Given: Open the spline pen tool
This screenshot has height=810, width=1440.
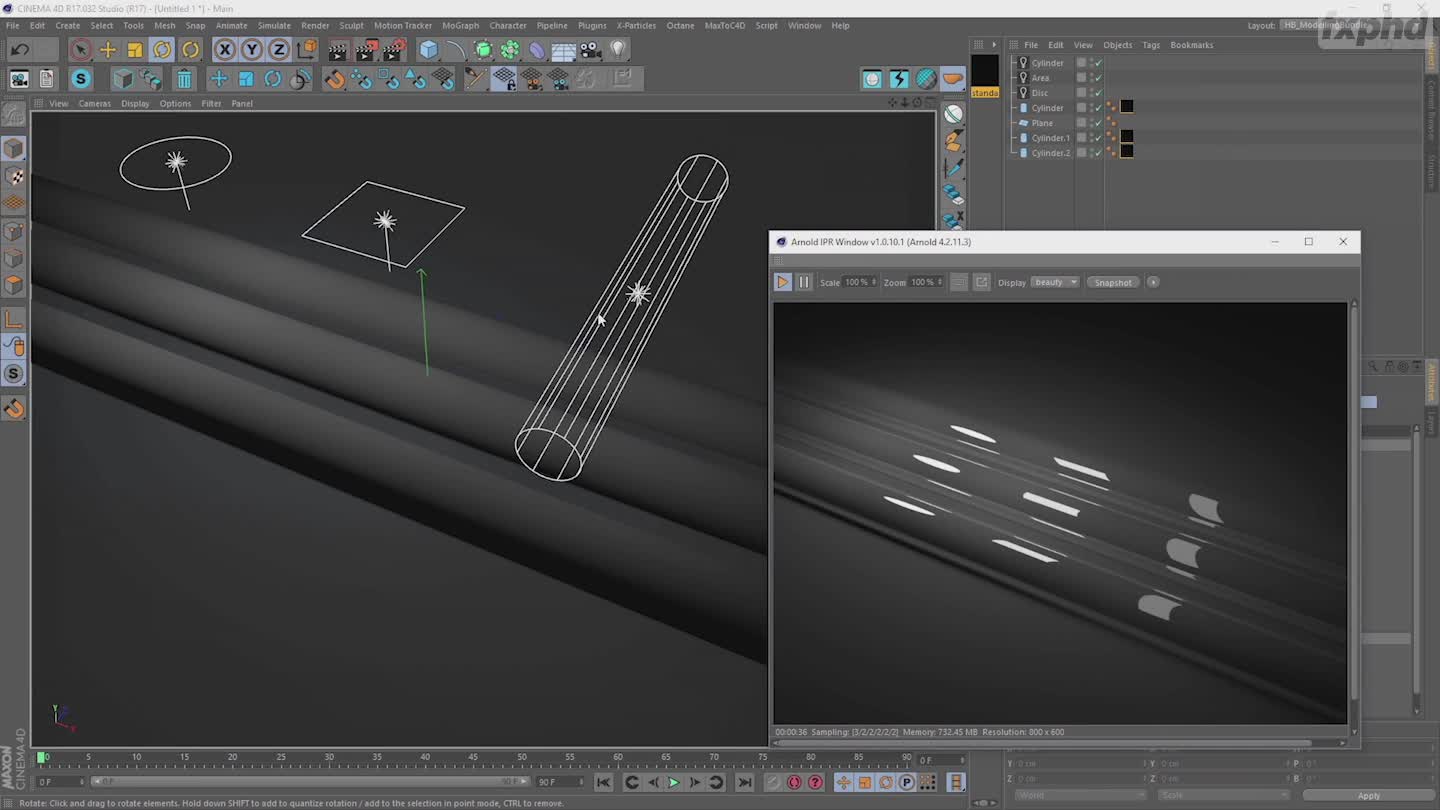Looking at the screenshot, I should coord(456,49).
